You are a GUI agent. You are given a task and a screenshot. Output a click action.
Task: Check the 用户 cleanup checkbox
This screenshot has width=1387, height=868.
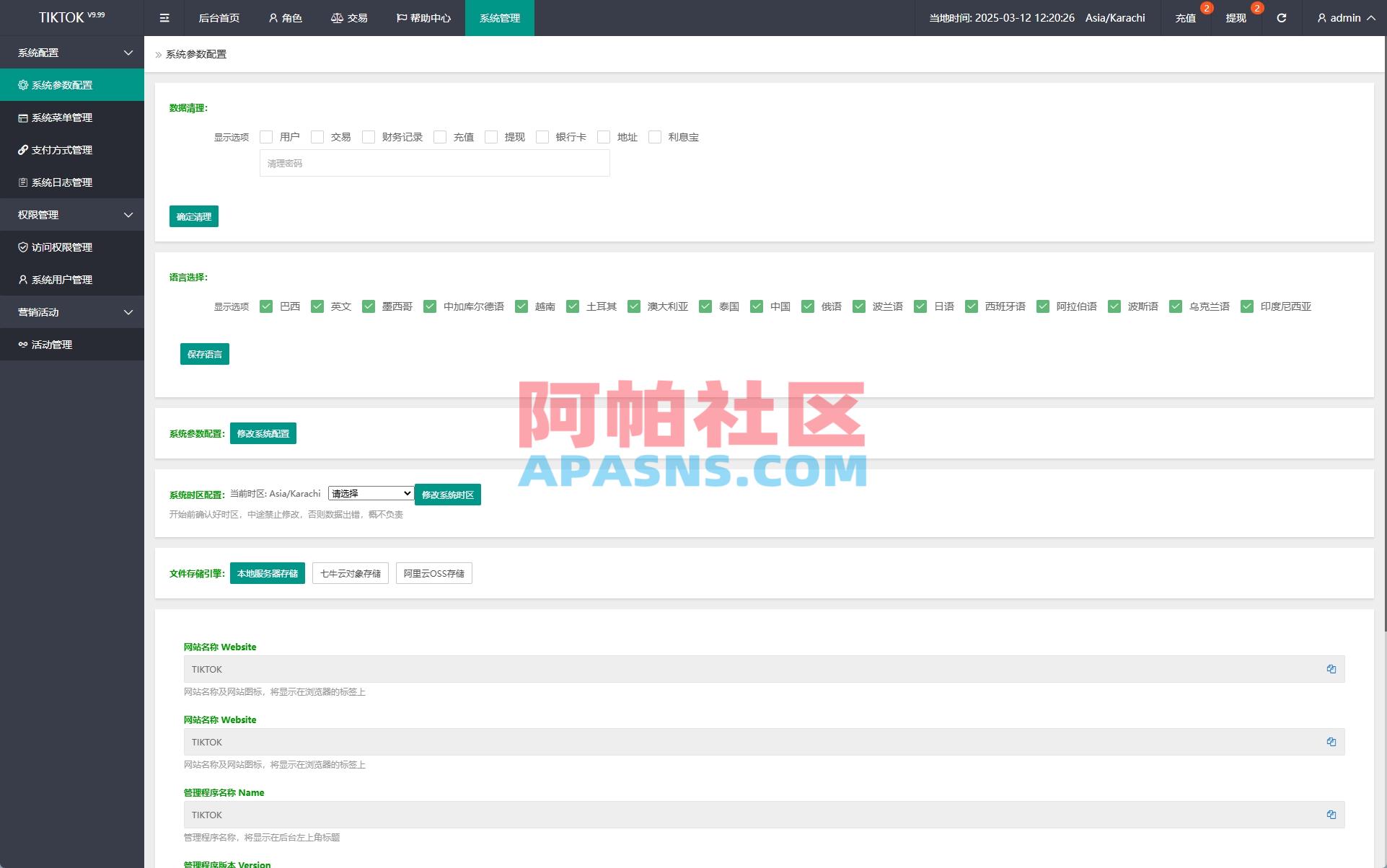point(266,137)
